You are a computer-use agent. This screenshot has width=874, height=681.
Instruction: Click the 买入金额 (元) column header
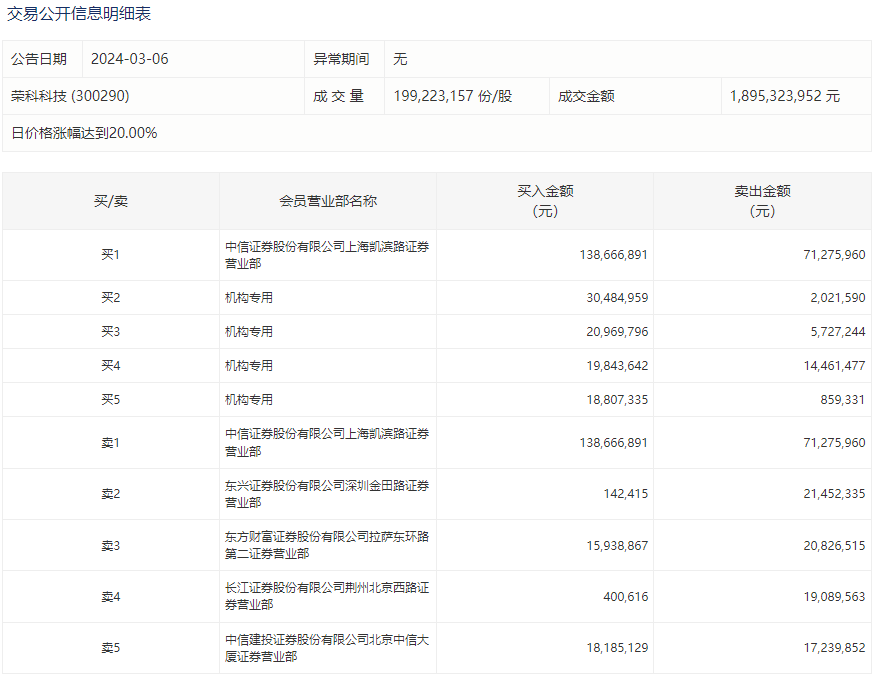(x=545, y=201)
